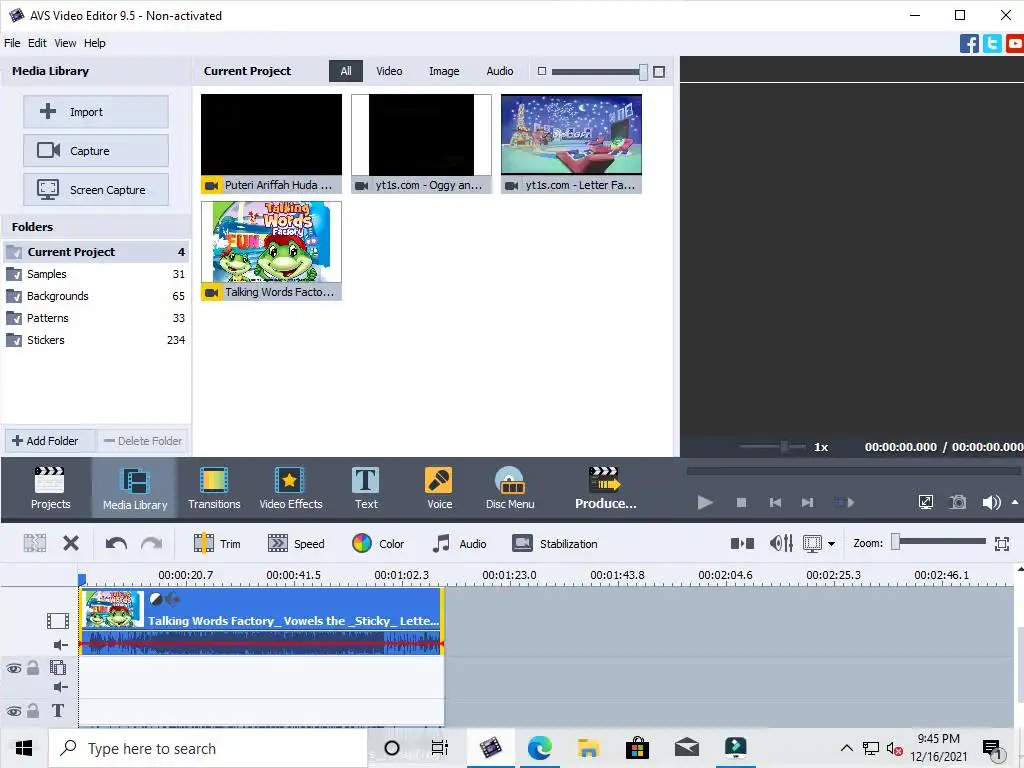Mute the preview volume speaker

tap(991, 502)
